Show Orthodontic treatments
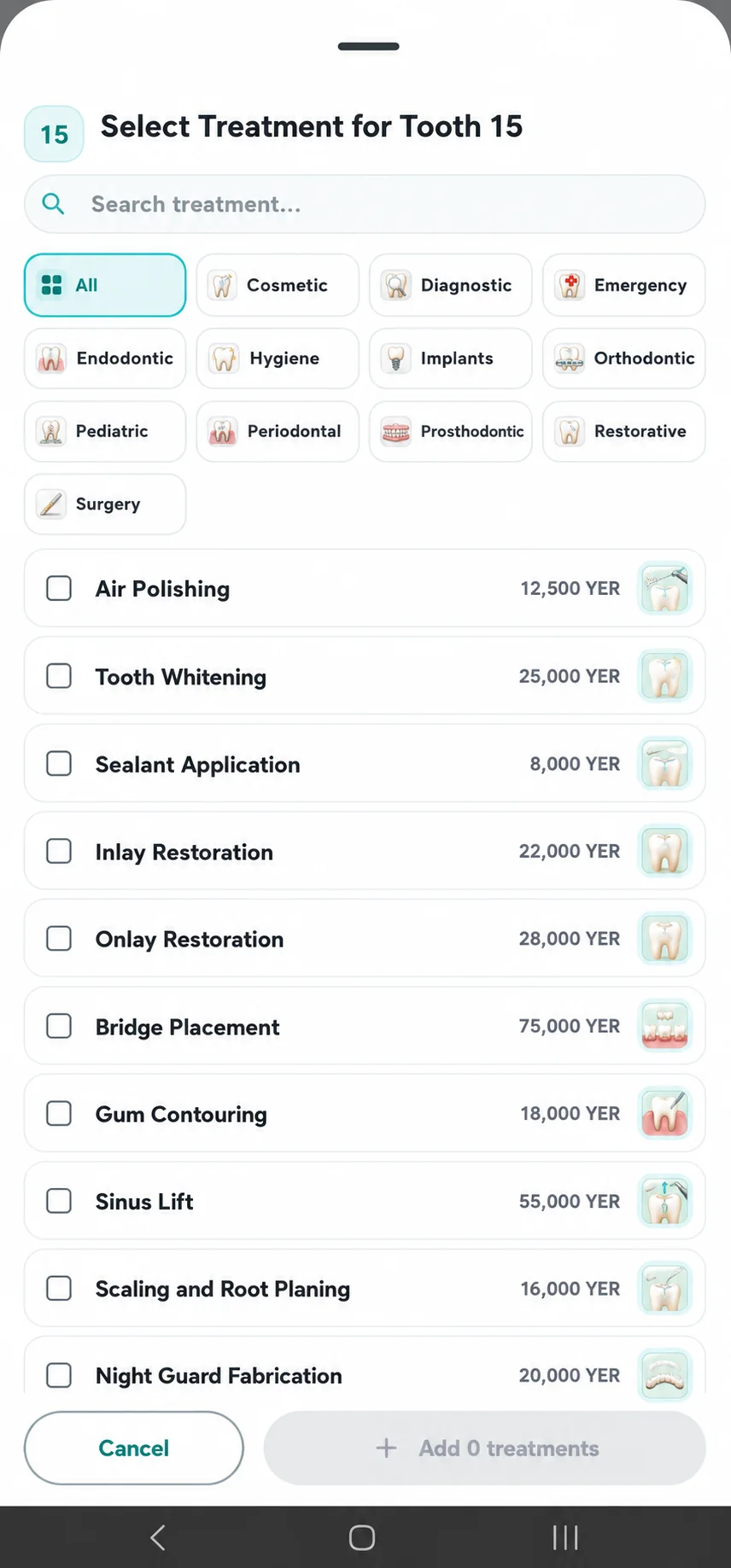 pos(623,358)
